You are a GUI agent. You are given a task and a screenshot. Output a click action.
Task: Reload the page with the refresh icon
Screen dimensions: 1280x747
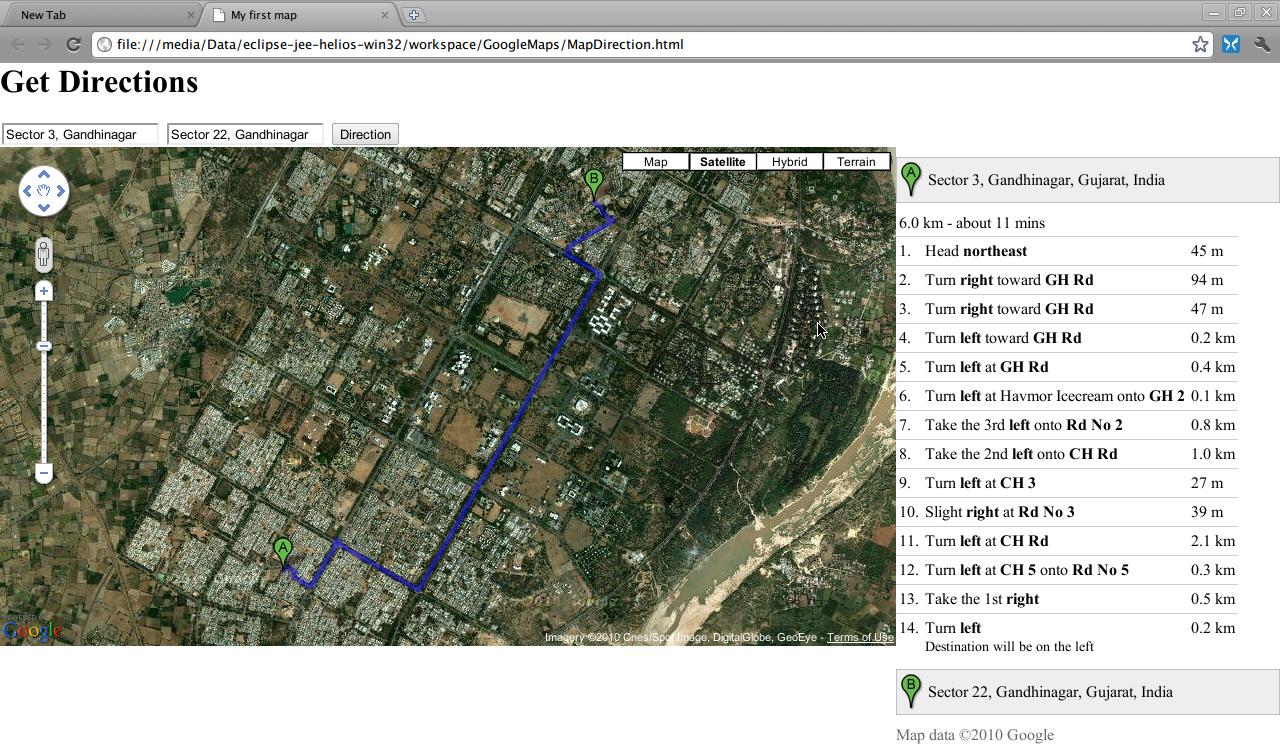click(x=73, y=44)
